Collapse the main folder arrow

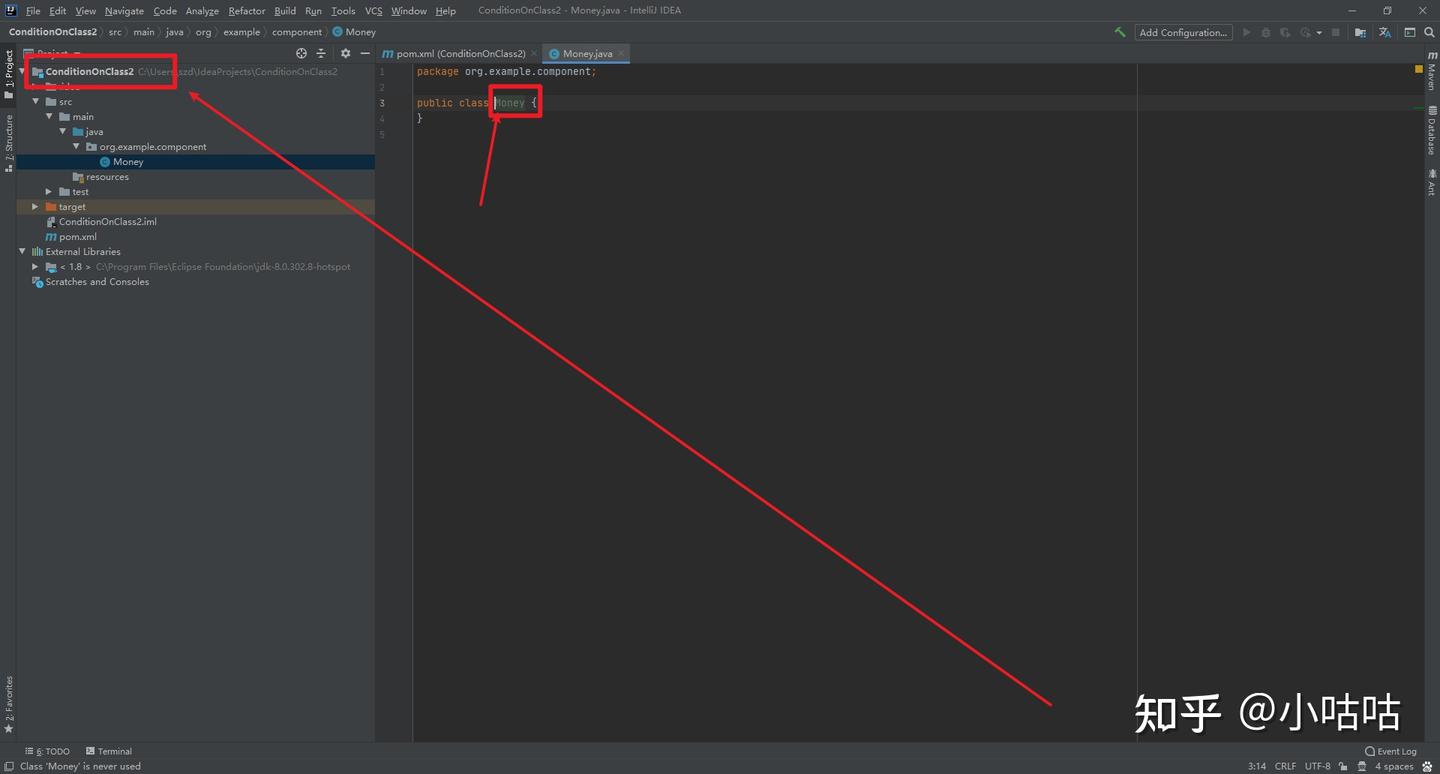point(49,117)
